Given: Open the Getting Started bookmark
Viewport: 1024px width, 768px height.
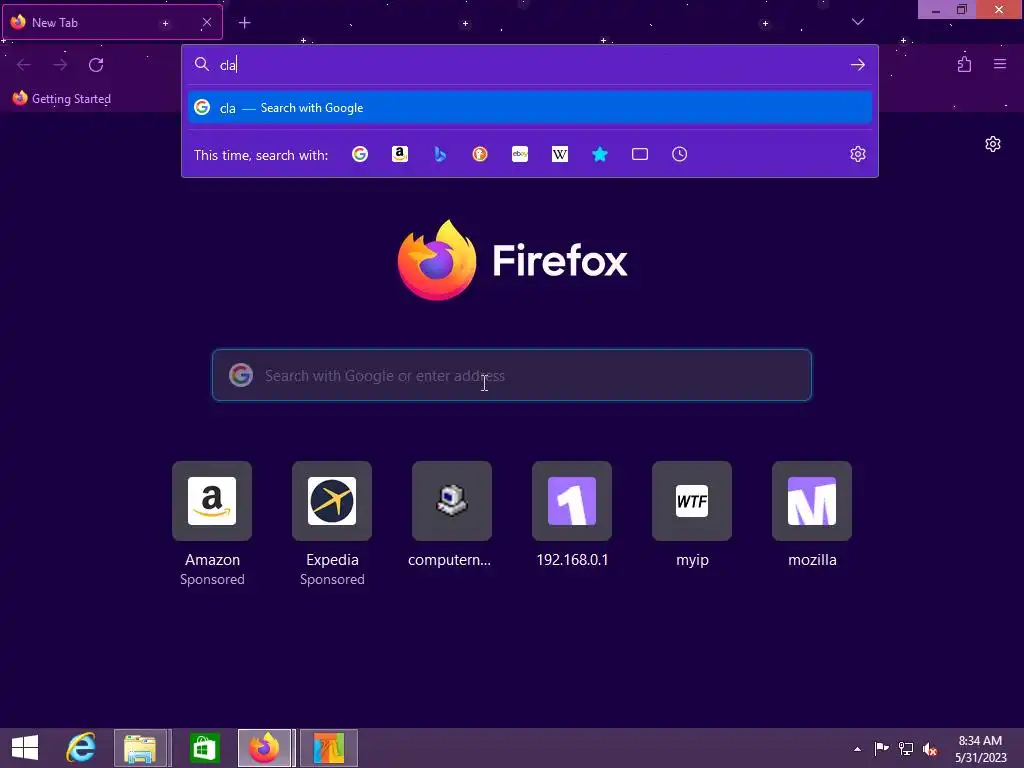Looking at the screenshot, I should (x=62, y=99).
